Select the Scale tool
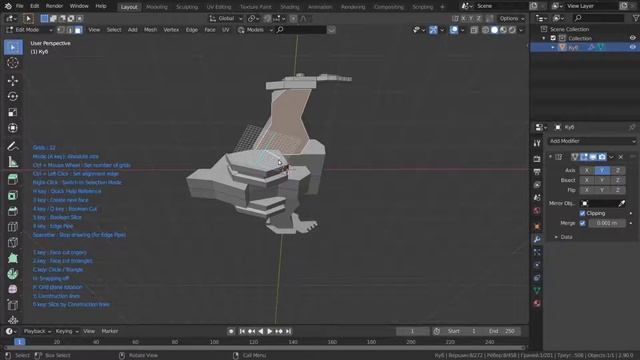 13,112
